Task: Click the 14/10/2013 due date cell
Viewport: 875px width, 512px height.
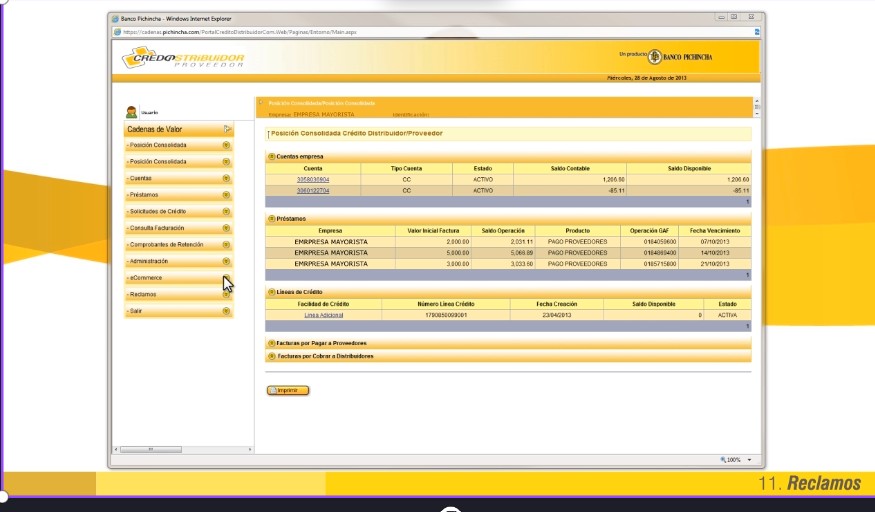Action: click(715, 253)
